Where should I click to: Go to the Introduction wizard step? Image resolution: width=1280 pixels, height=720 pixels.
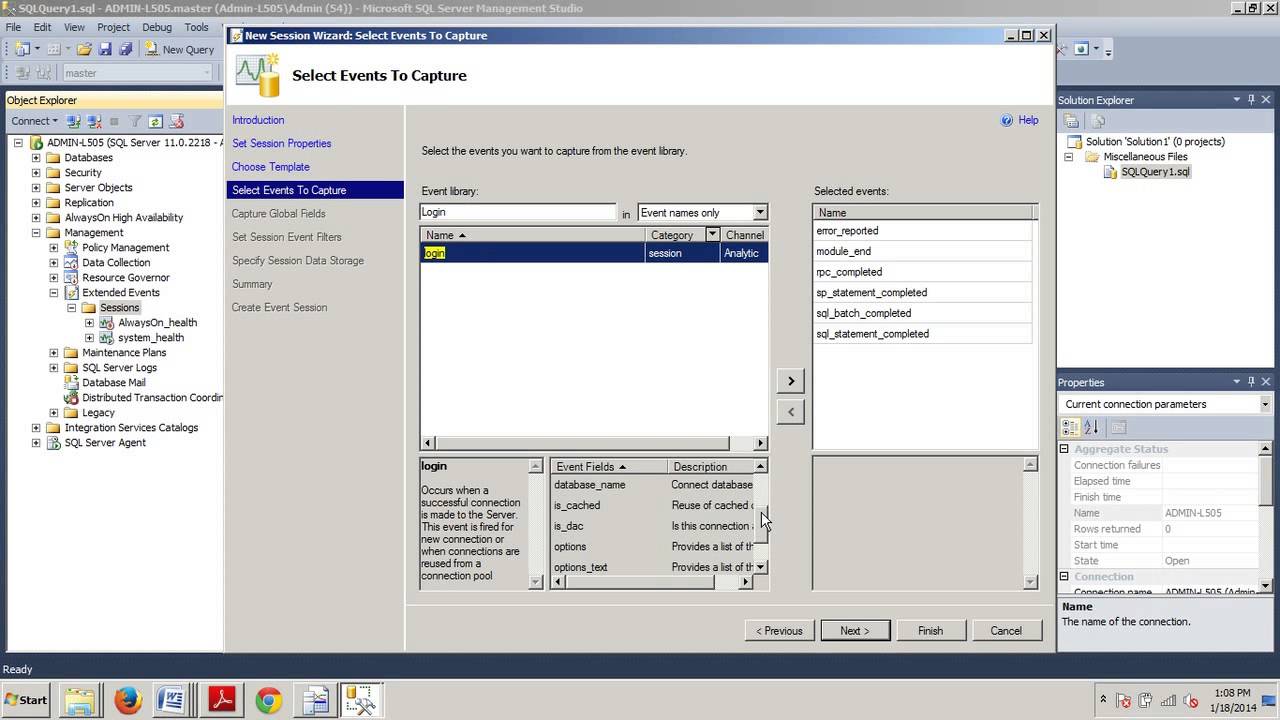tap(258, 120)
